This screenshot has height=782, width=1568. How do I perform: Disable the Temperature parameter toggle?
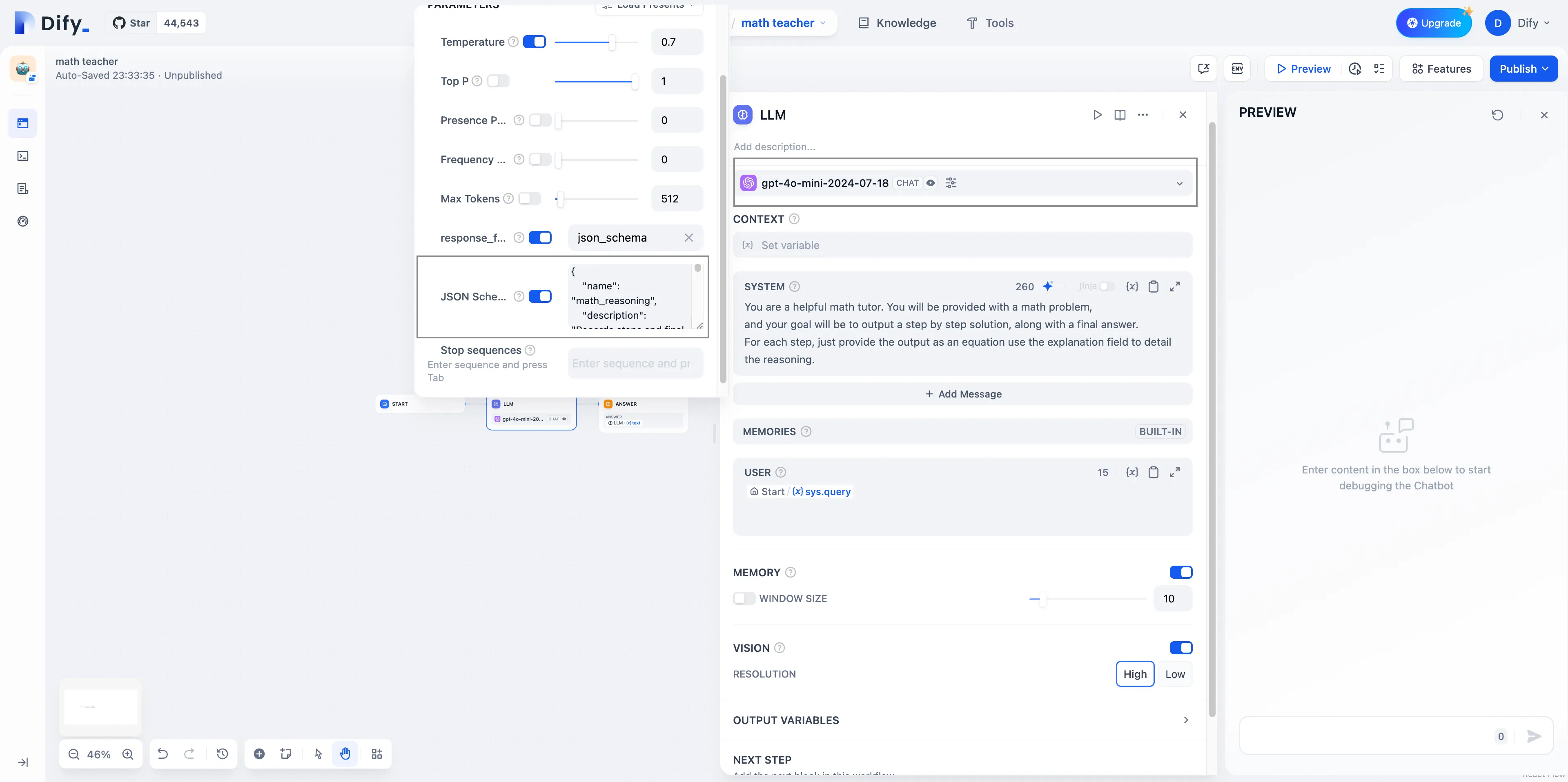(x=535, y=42)
